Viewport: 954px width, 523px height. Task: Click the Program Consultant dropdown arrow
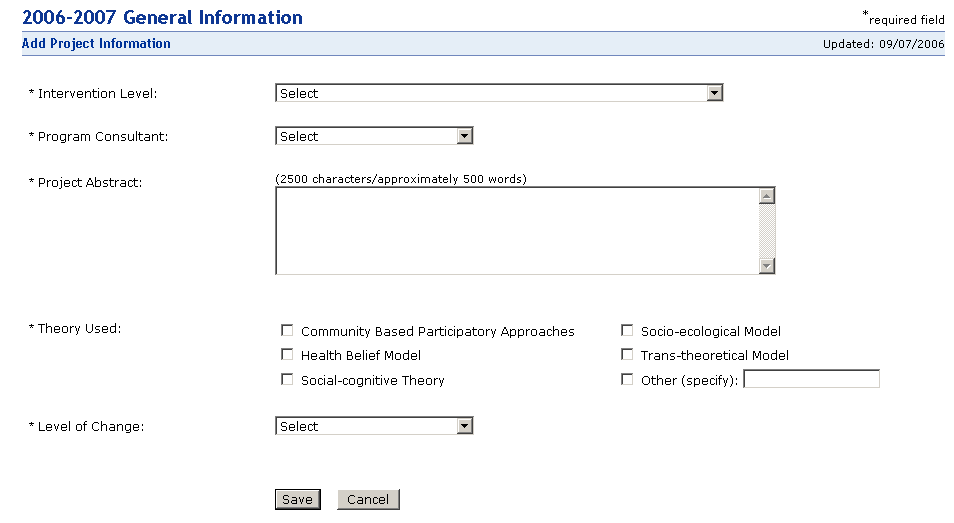[464, 136]
